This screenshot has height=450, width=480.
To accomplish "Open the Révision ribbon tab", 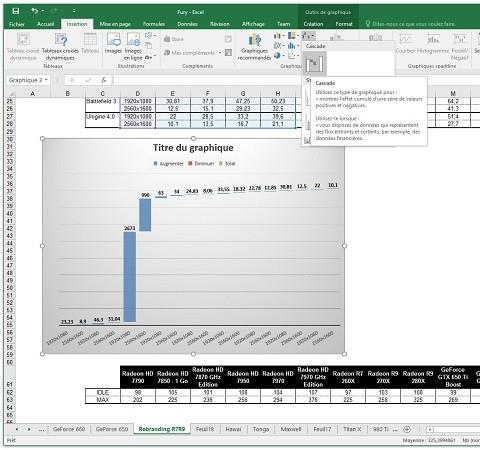I will click(220, 24).
